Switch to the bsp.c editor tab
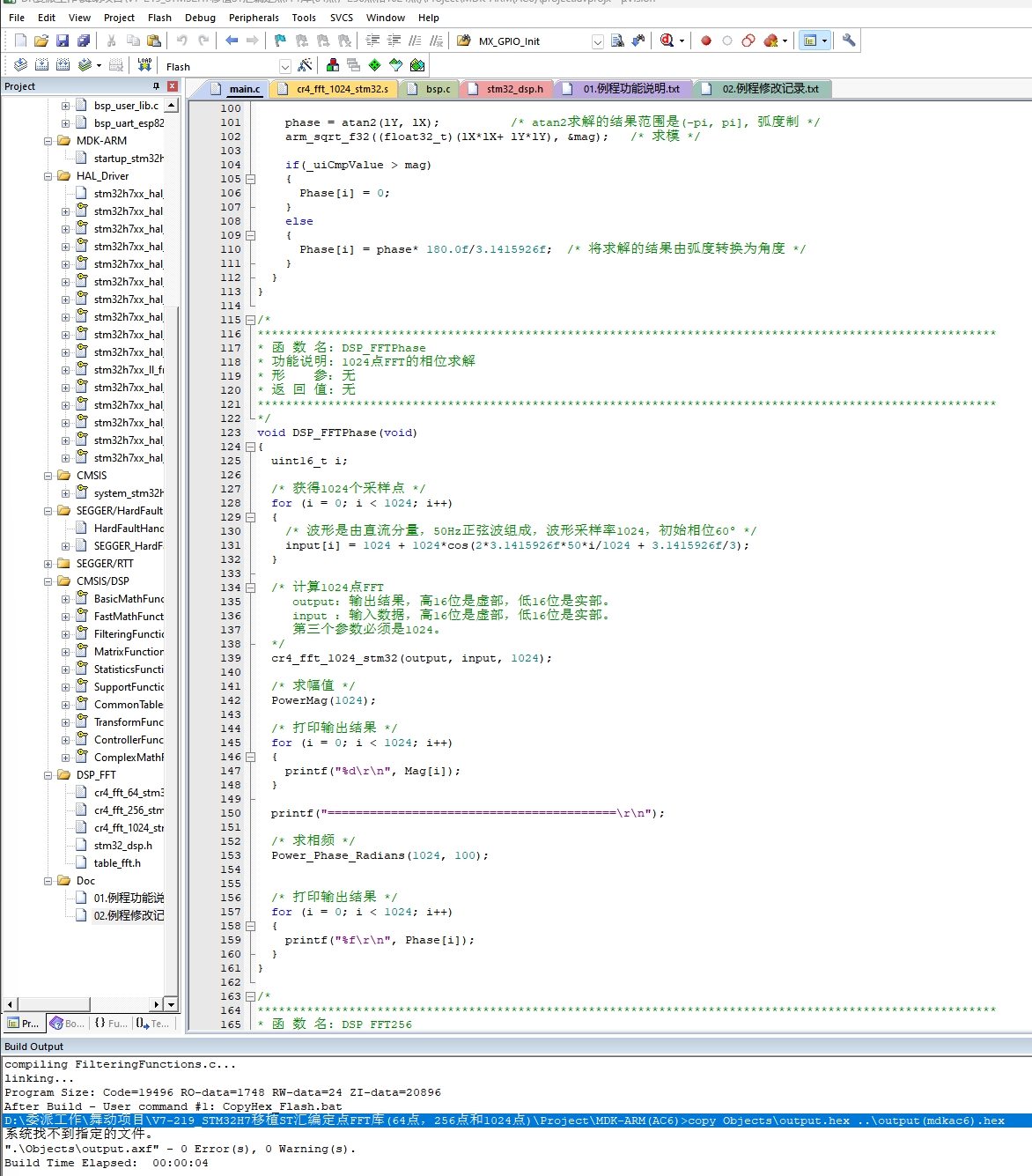The height and width of the screenshot is (1176, 1032). 431,89
